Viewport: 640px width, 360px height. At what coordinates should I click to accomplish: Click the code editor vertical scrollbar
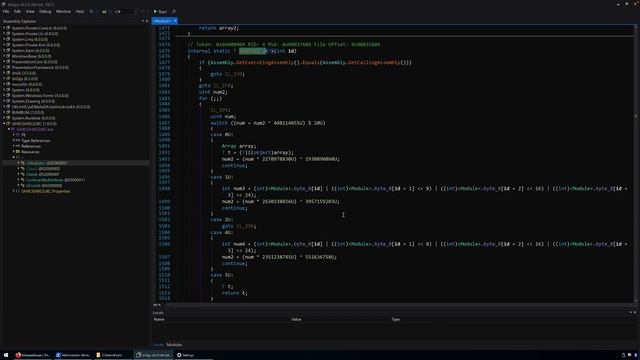tap(636, 163)
